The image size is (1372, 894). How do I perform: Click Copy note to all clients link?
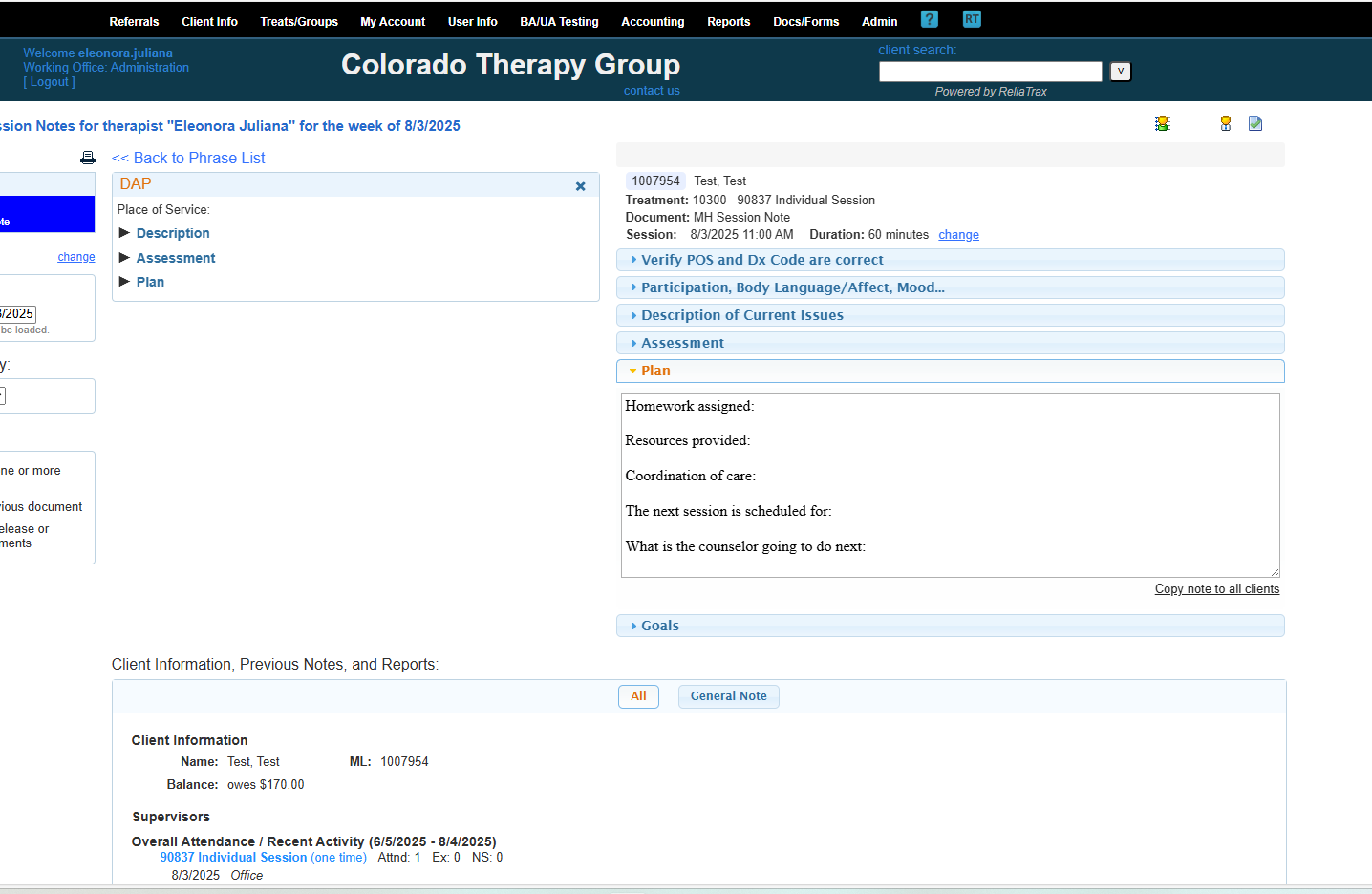[x=1216, y=589]
